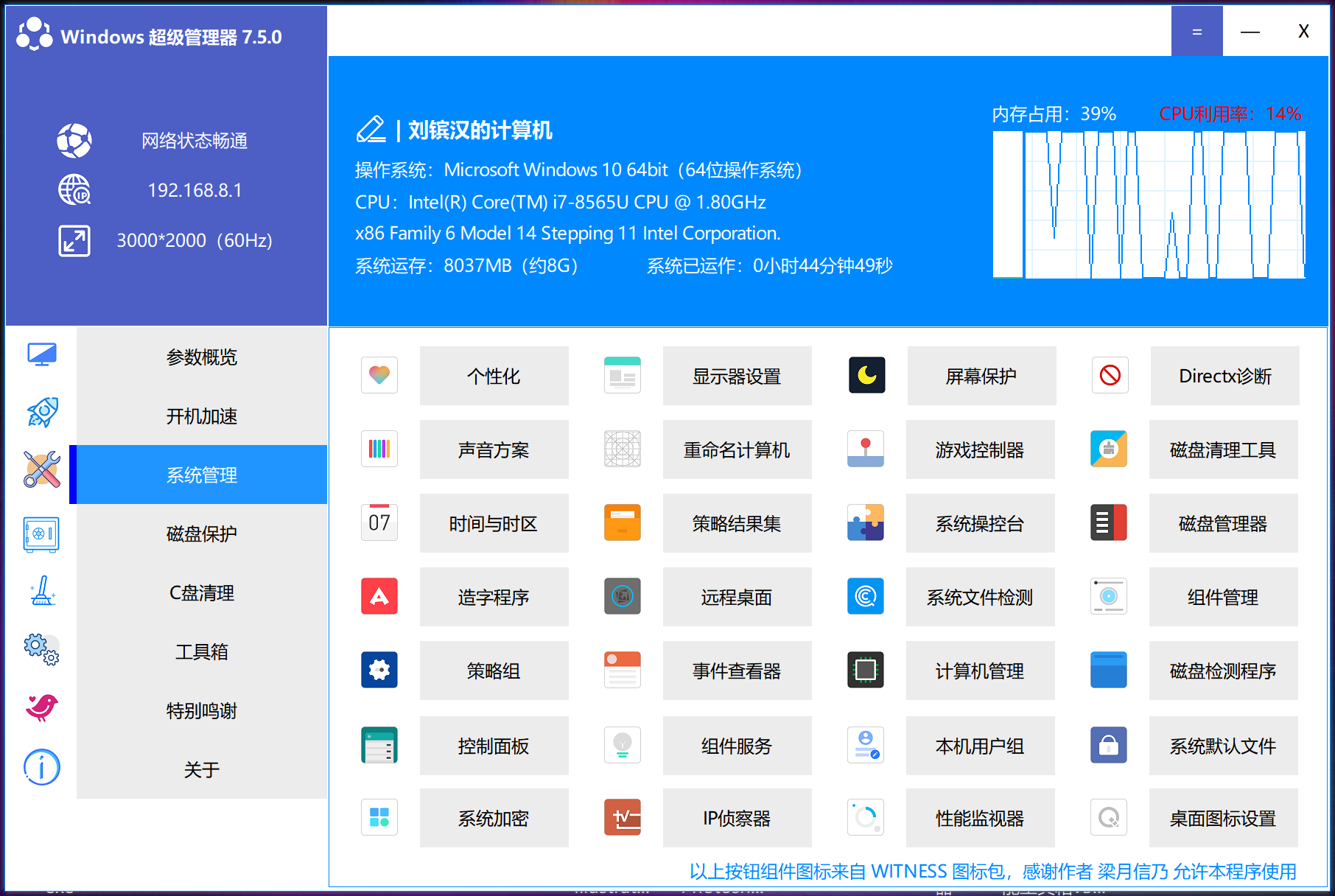Click the grid globe icon beside 重命名计算机
The image size is (1335, 896).
pos(623,449)
